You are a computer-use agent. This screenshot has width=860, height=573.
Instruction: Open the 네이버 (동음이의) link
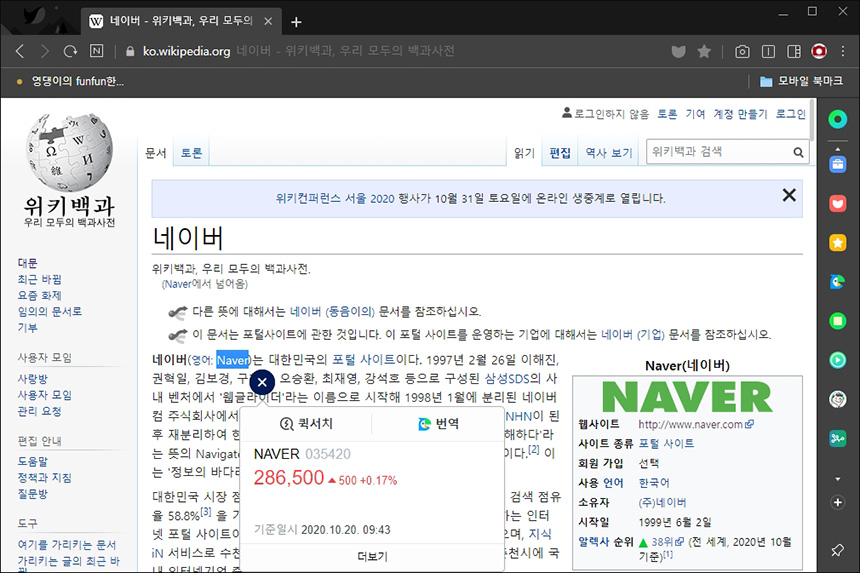click(332, 311)
